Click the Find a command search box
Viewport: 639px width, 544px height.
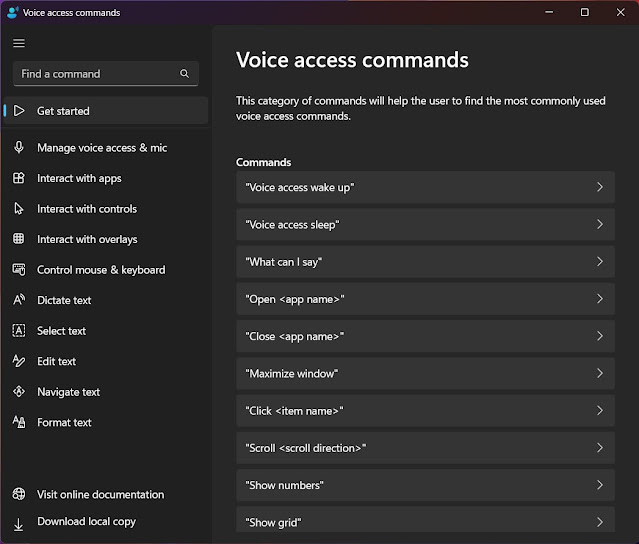click(x=96, y=74)
